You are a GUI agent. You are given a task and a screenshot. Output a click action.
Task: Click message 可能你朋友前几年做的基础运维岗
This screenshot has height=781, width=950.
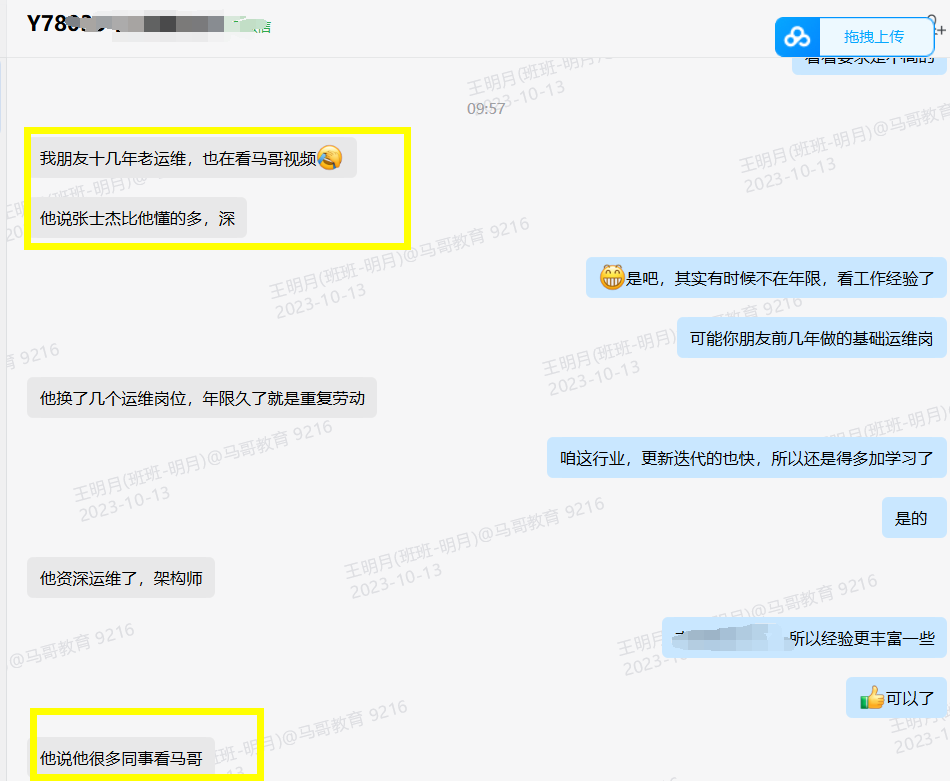811,338
